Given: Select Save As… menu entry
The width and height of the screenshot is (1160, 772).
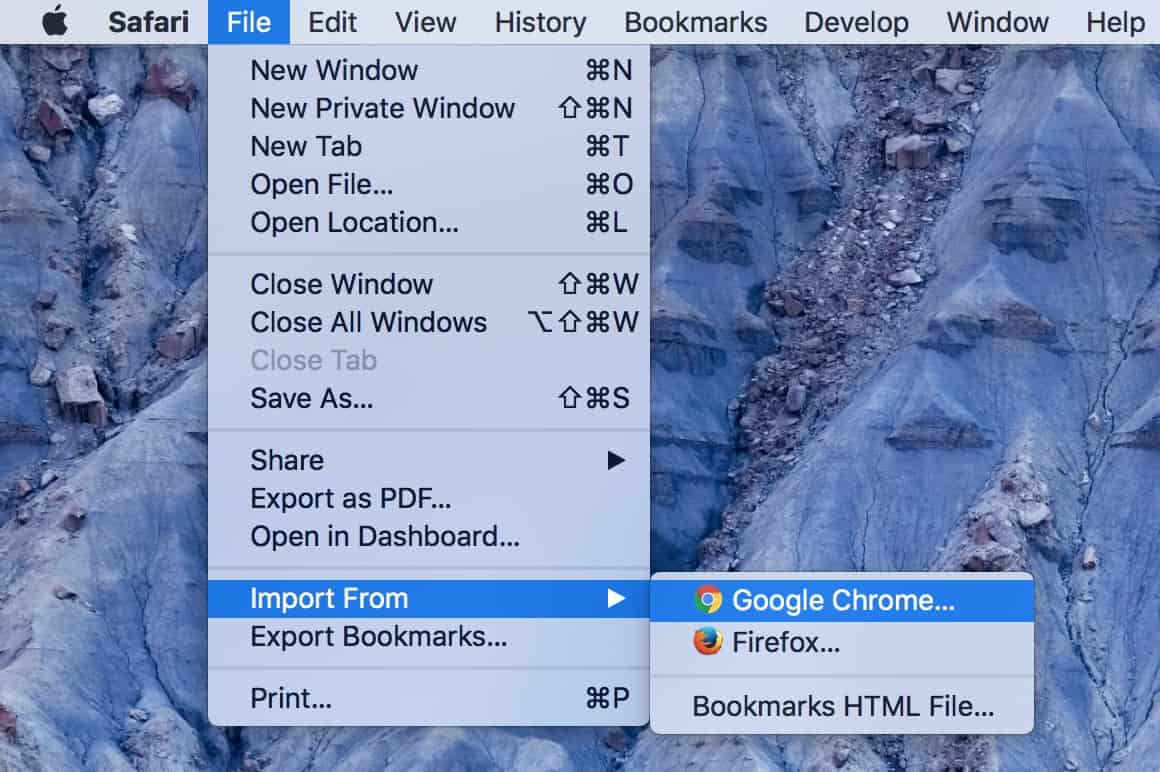Looking at the screenshot, I should click(311, 398).
